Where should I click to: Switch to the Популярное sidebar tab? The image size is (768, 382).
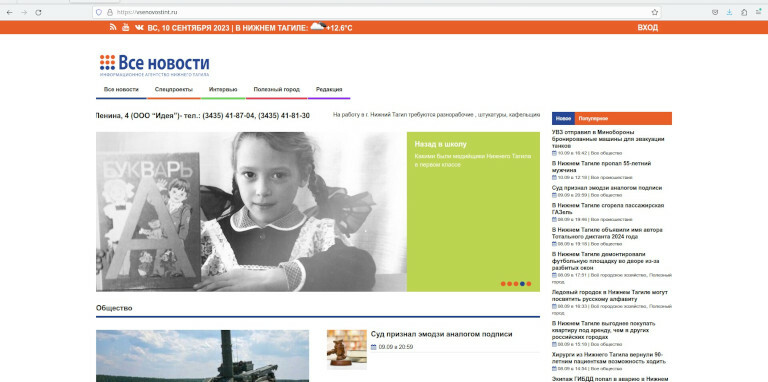coord(593,119)
